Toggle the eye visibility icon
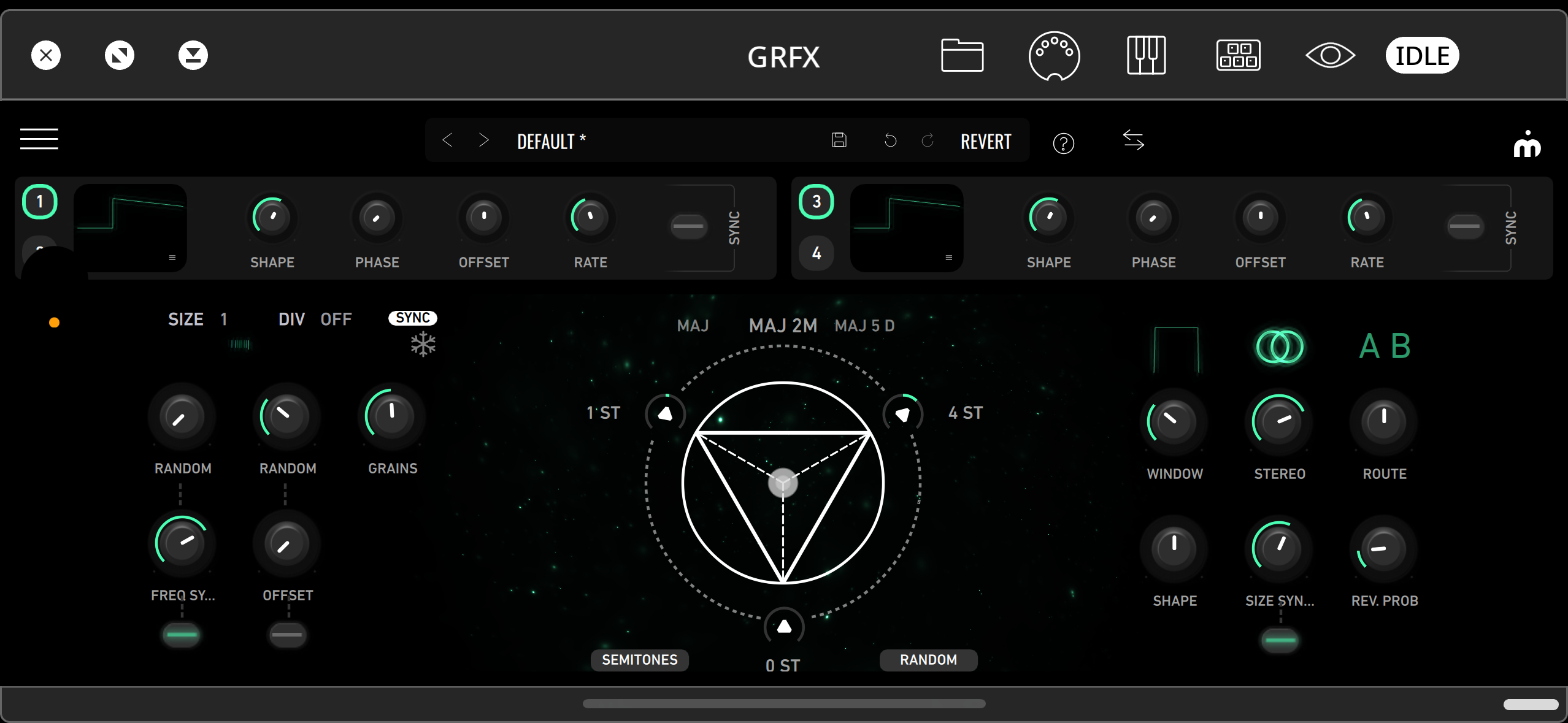 pos(1330,56)
